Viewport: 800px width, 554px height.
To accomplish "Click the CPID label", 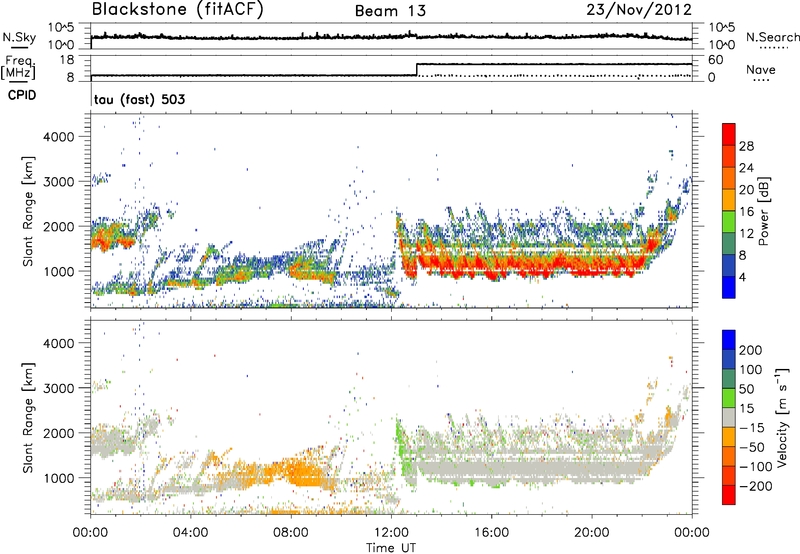I will (22, 95).
